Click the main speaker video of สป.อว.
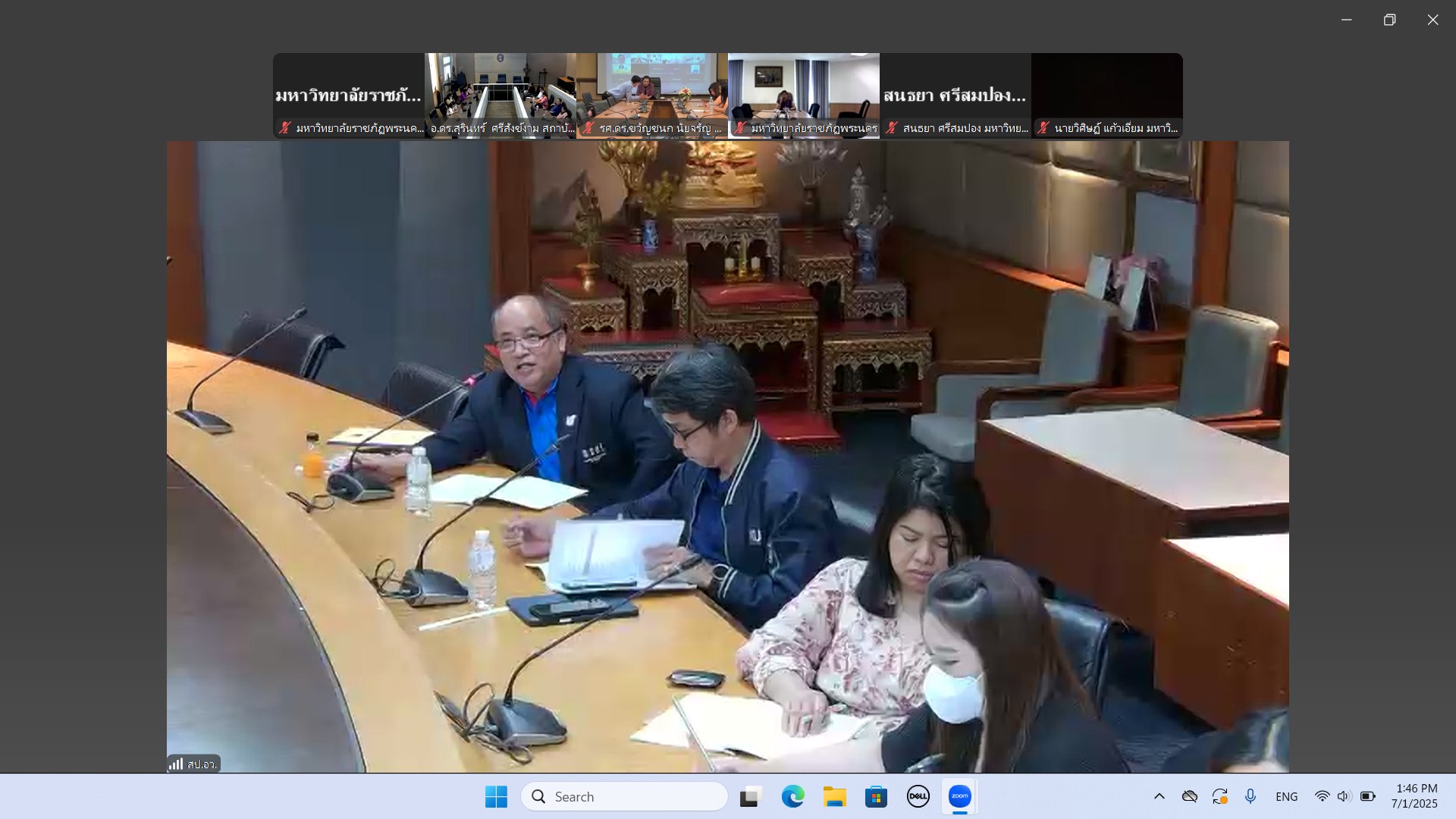This screenshot has width=1456, height=819. pos(728,457)
